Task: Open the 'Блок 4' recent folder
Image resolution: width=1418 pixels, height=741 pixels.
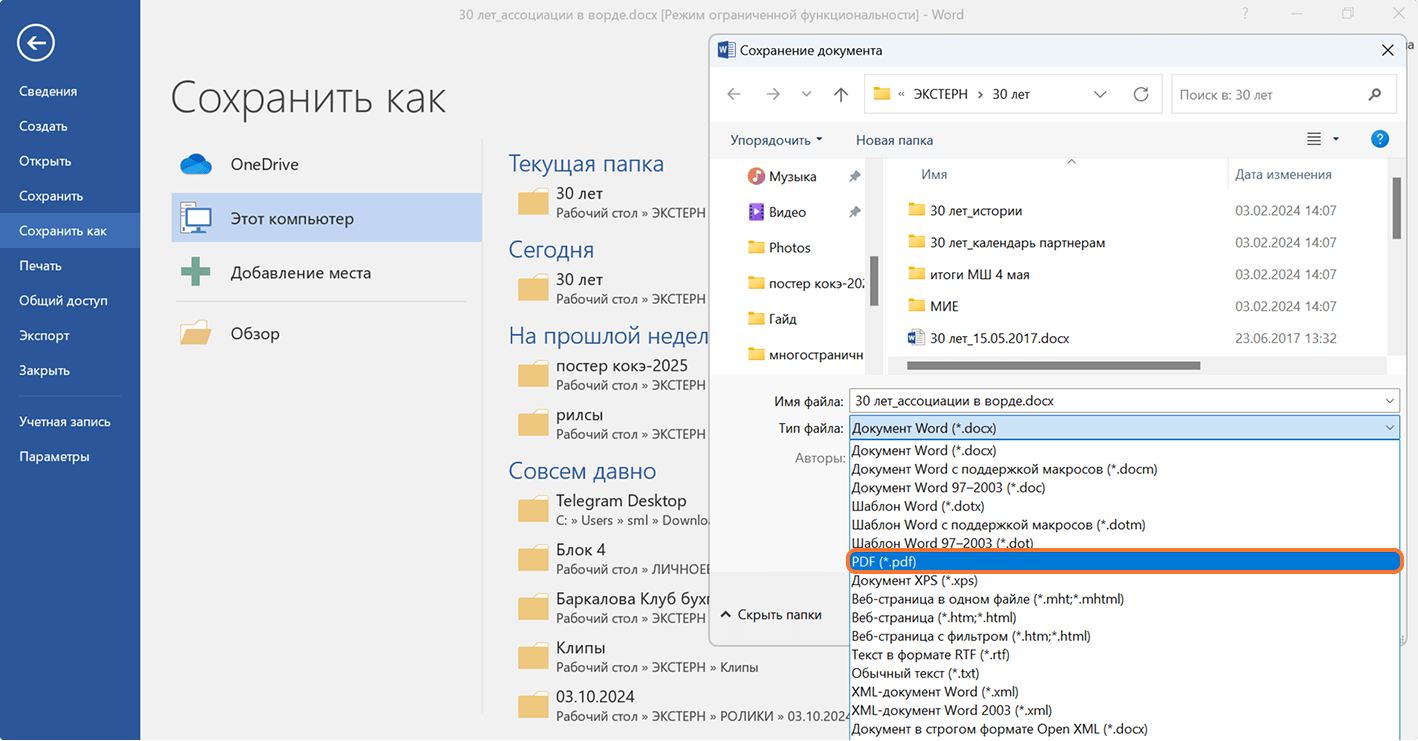Action: click(x=612, y=558)
